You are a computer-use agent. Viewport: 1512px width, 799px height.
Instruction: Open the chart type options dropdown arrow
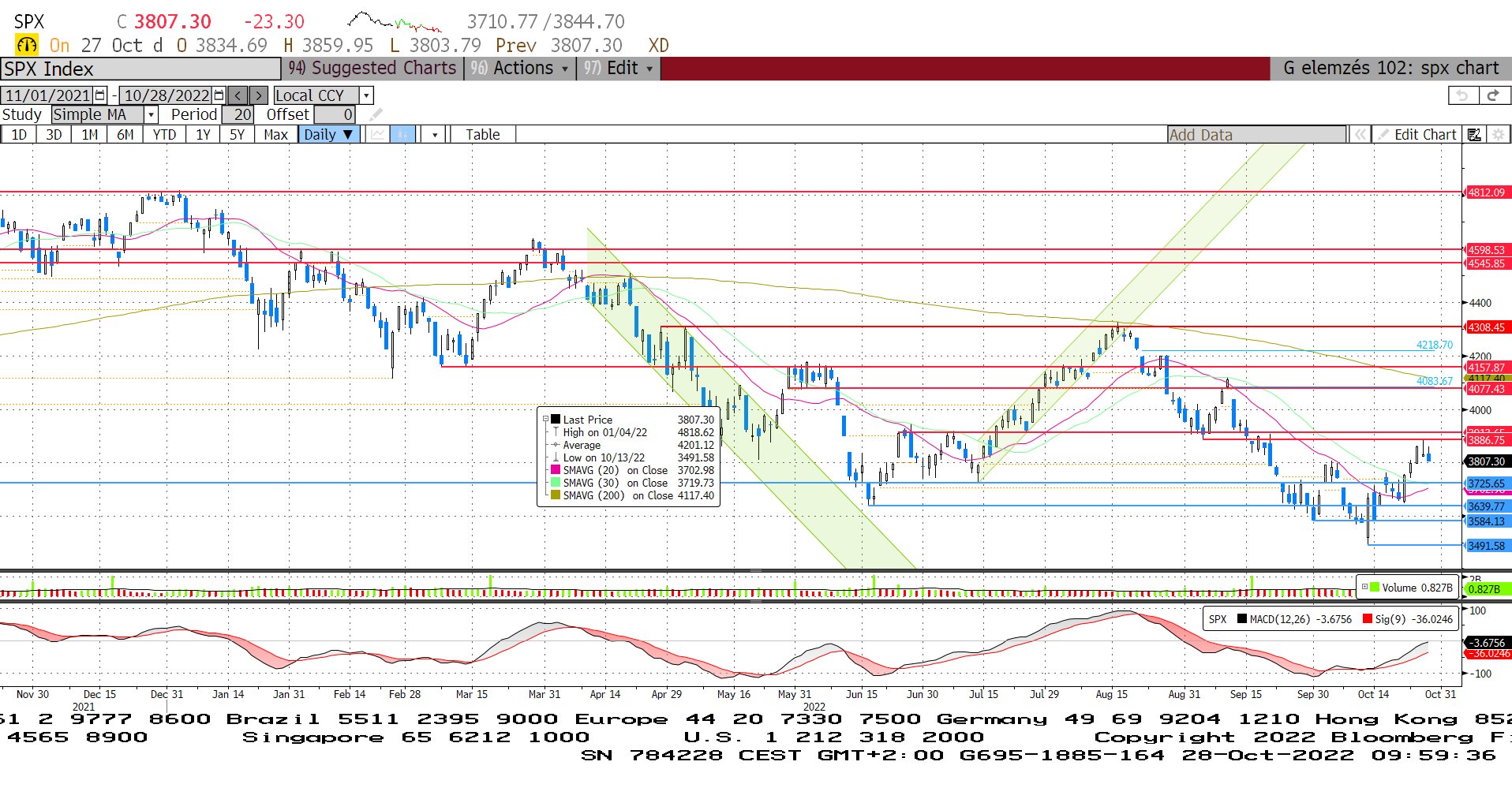pyautogui.click(x=434, y=135)
